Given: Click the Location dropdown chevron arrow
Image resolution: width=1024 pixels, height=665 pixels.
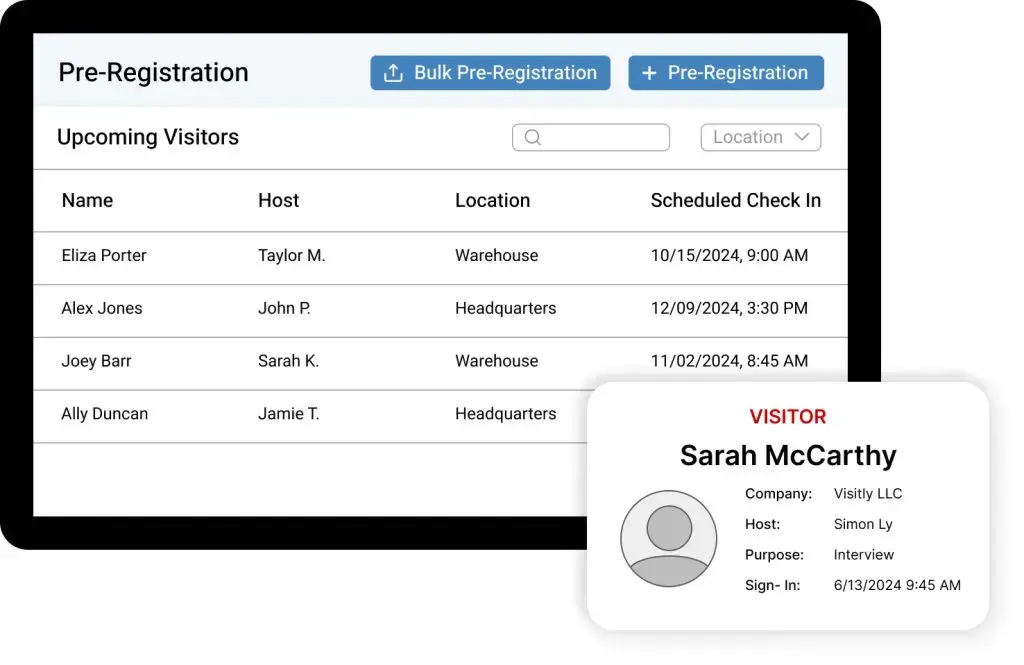Looking at the screenshot, I should 802,137.
